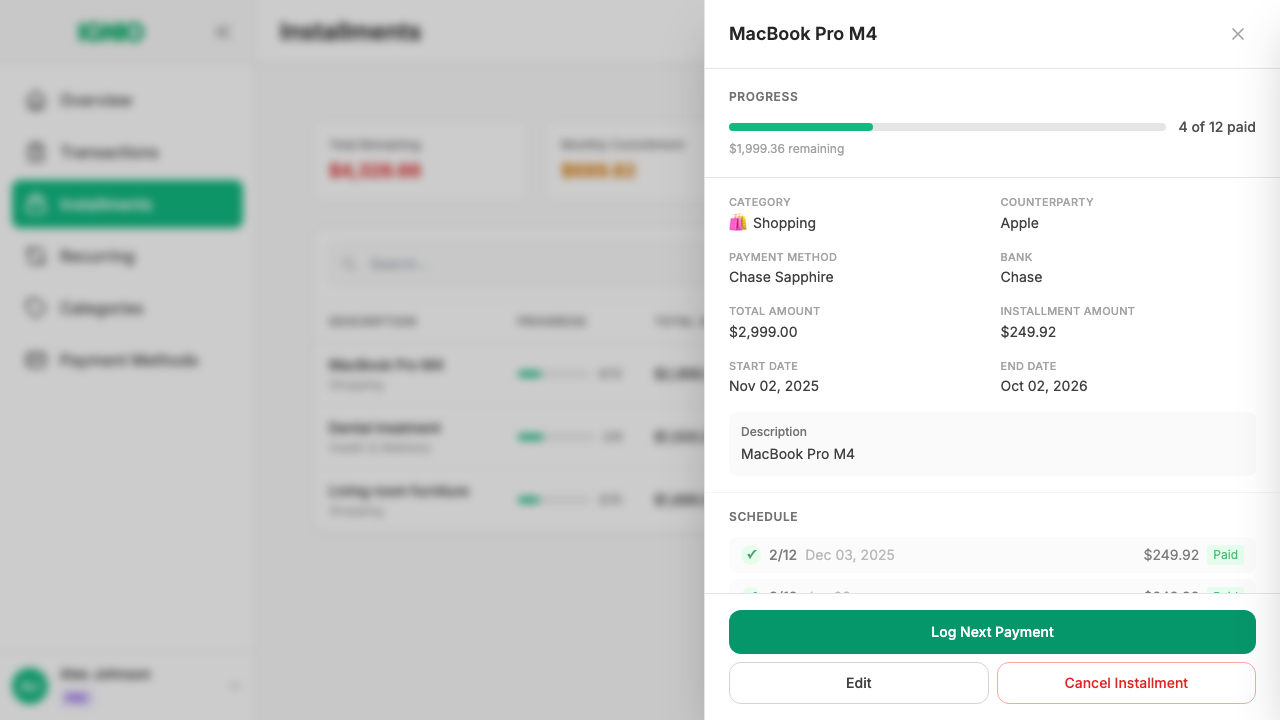The image size is (1280, 720).
Task: Click the checkmark on payment 2/12
Action: tap(751, 555)
